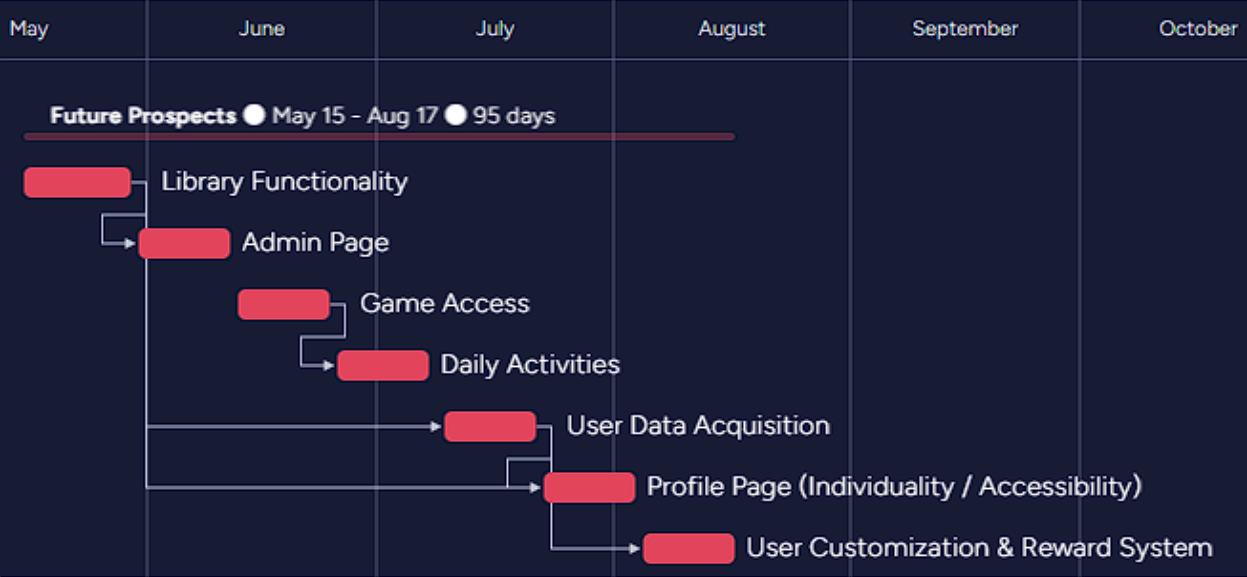Viewport: 1247px width, 577px height.
Task: Click the Future Prospects red summary line
Action: point(379,136)
